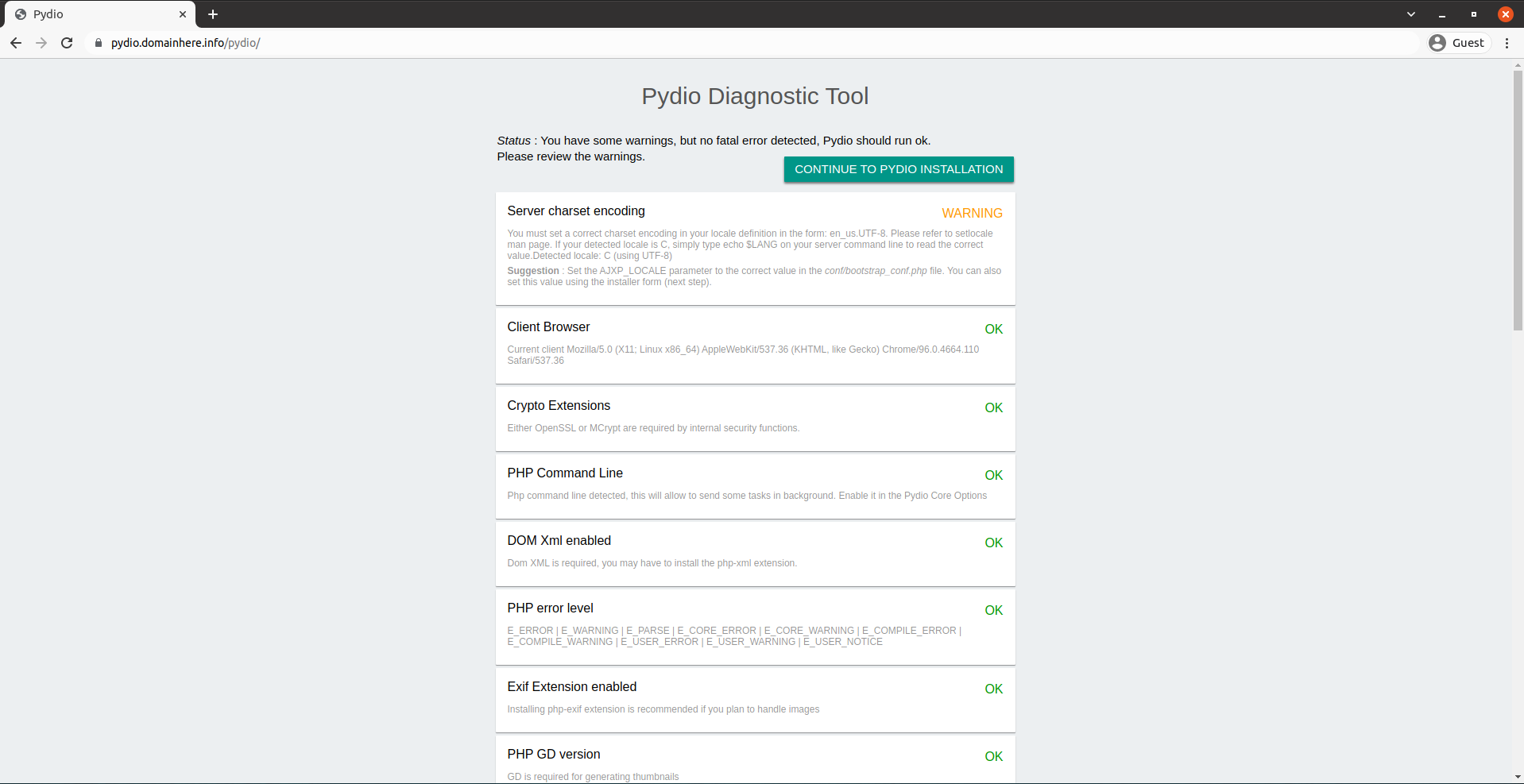Click OK status for PHP error level
Screen dimensions: 1524x784
coord(993,610)
